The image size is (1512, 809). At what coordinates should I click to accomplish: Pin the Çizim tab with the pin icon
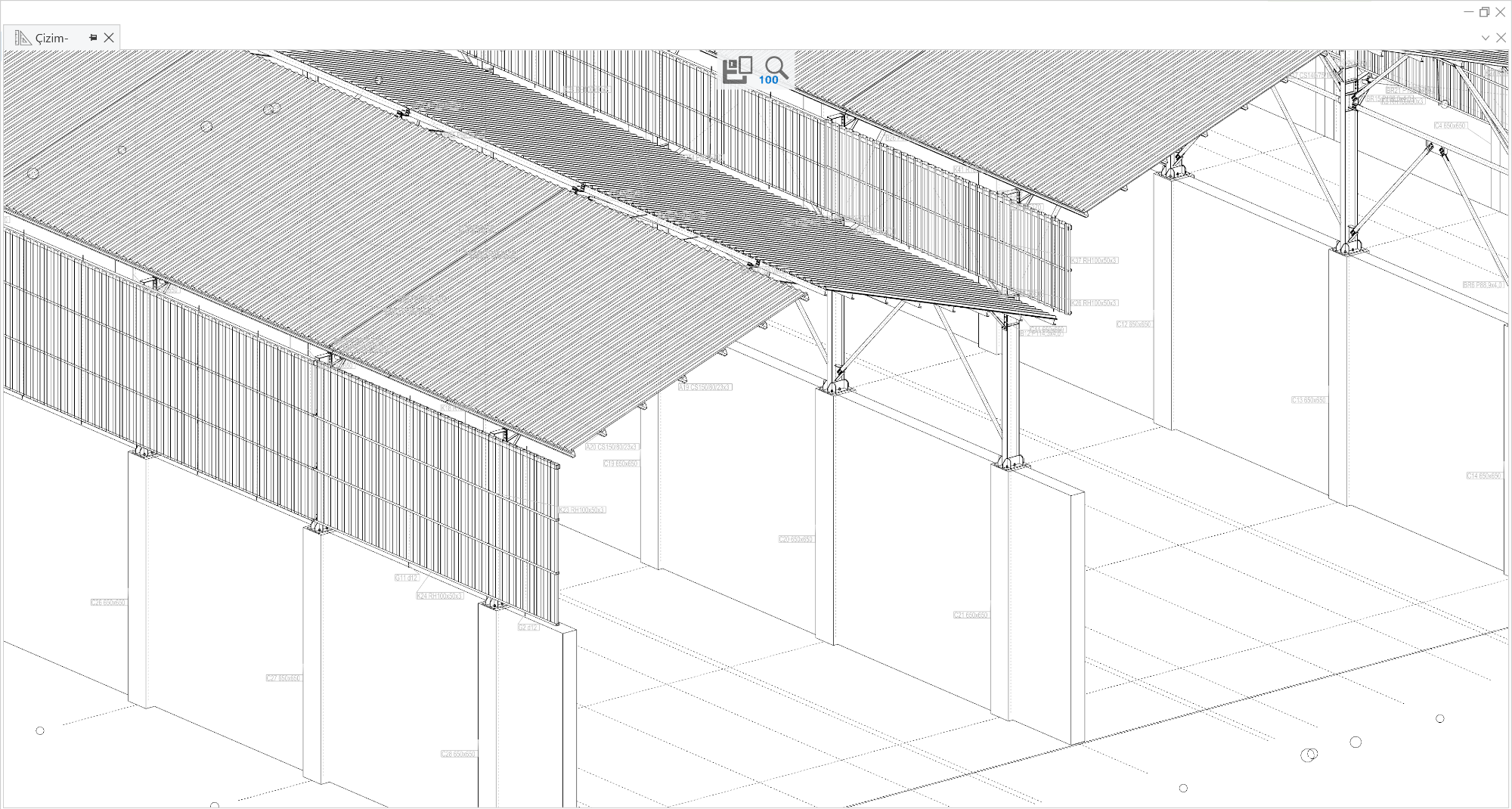[93, 37]
